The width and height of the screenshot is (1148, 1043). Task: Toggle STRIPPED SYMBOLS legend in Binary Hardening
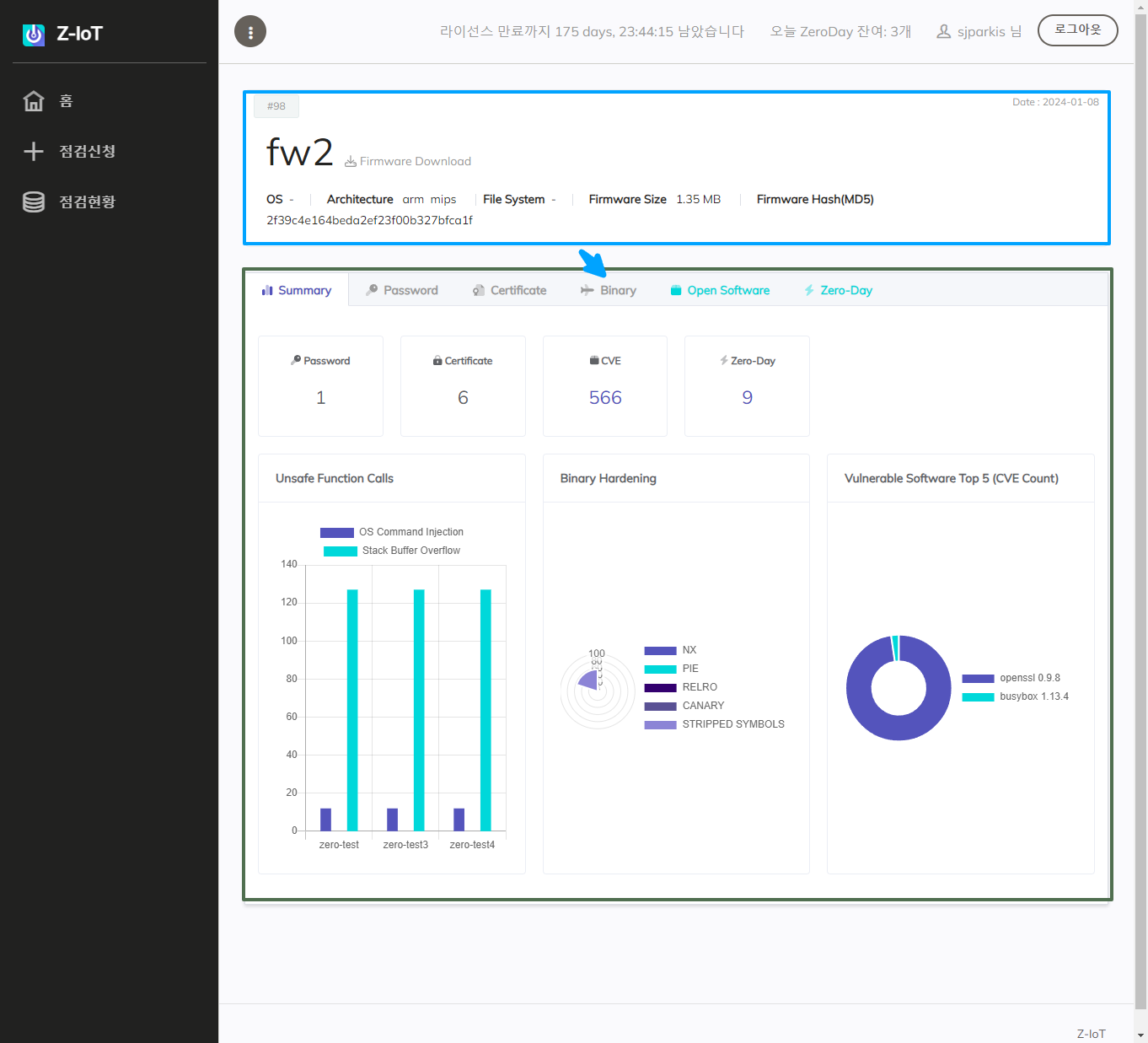715,724
